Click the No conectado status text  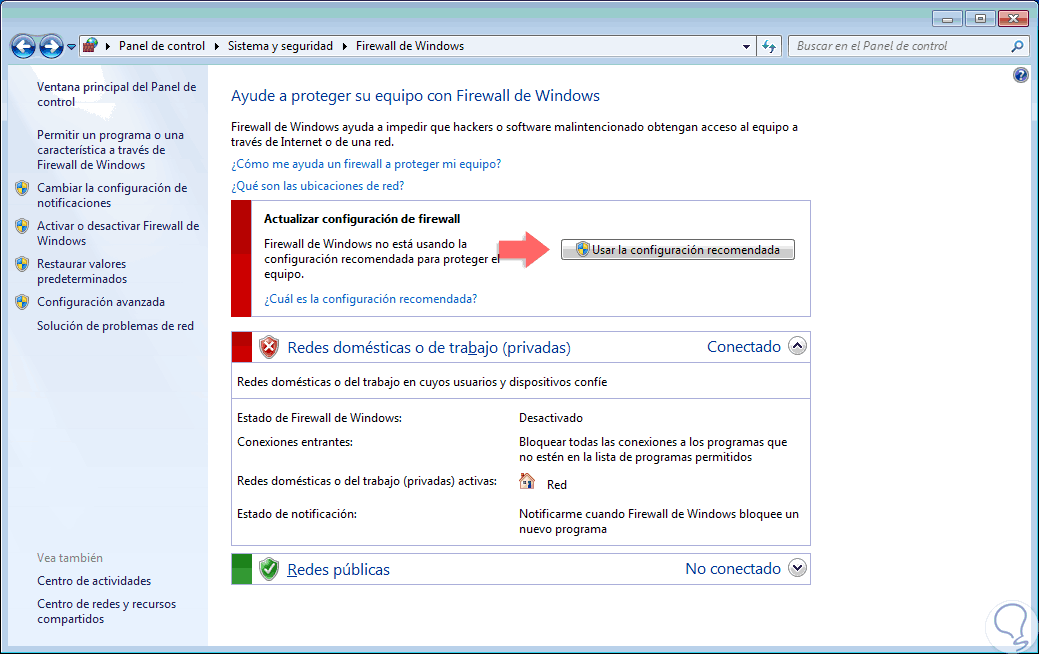pos(733,569)
